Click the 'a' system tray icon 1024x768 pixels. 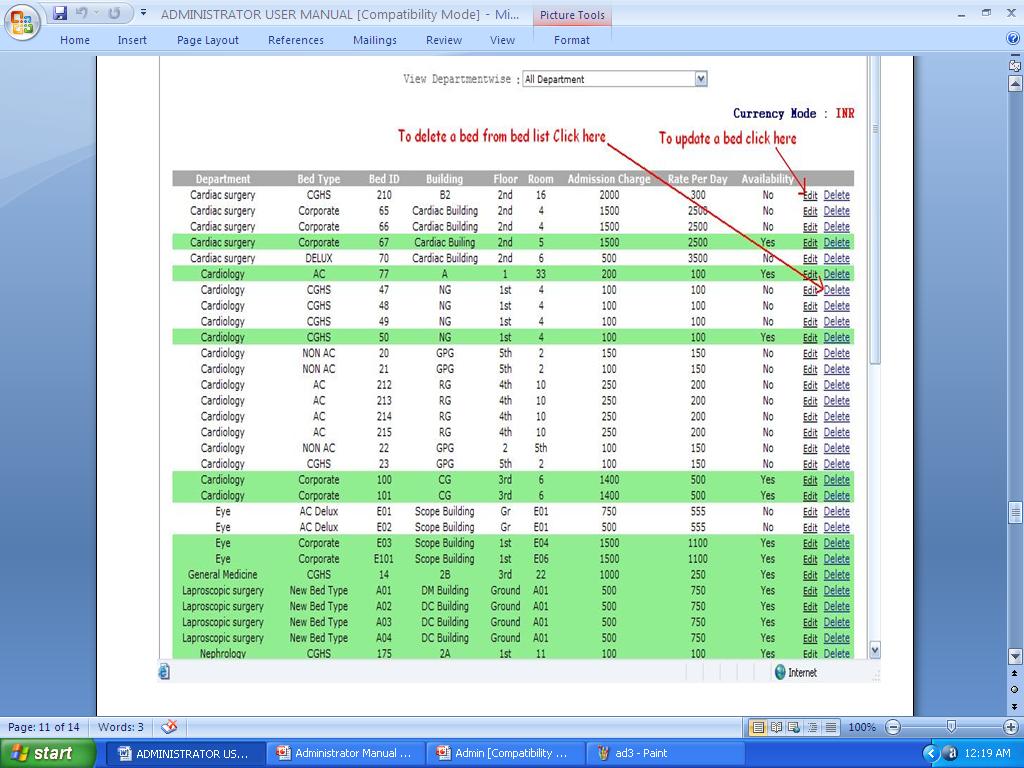point(950,754)
